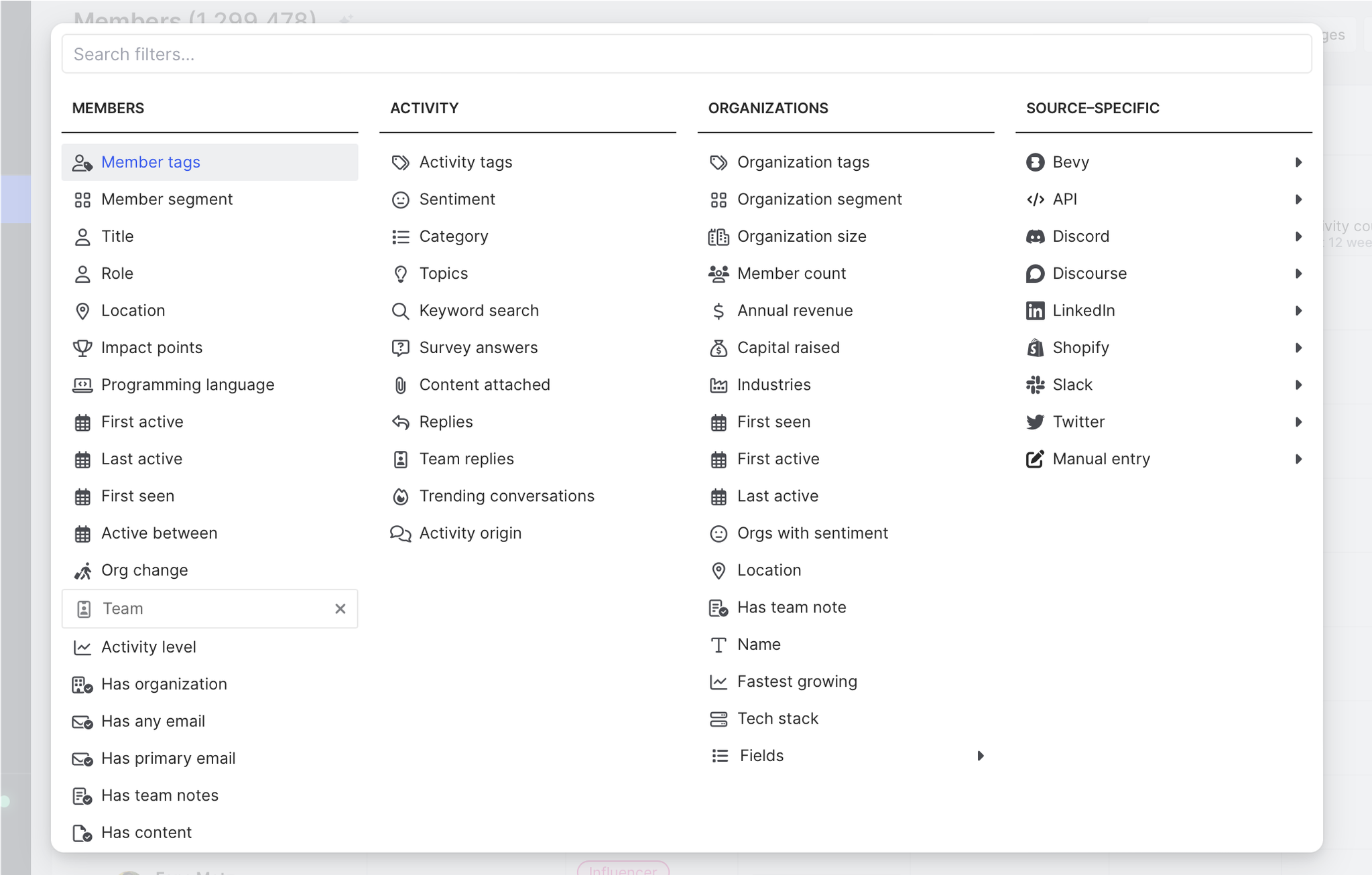Expand the Manual entry submenu arrow
Viewport: 1372px width, 875px height.
click(1298, 459)
